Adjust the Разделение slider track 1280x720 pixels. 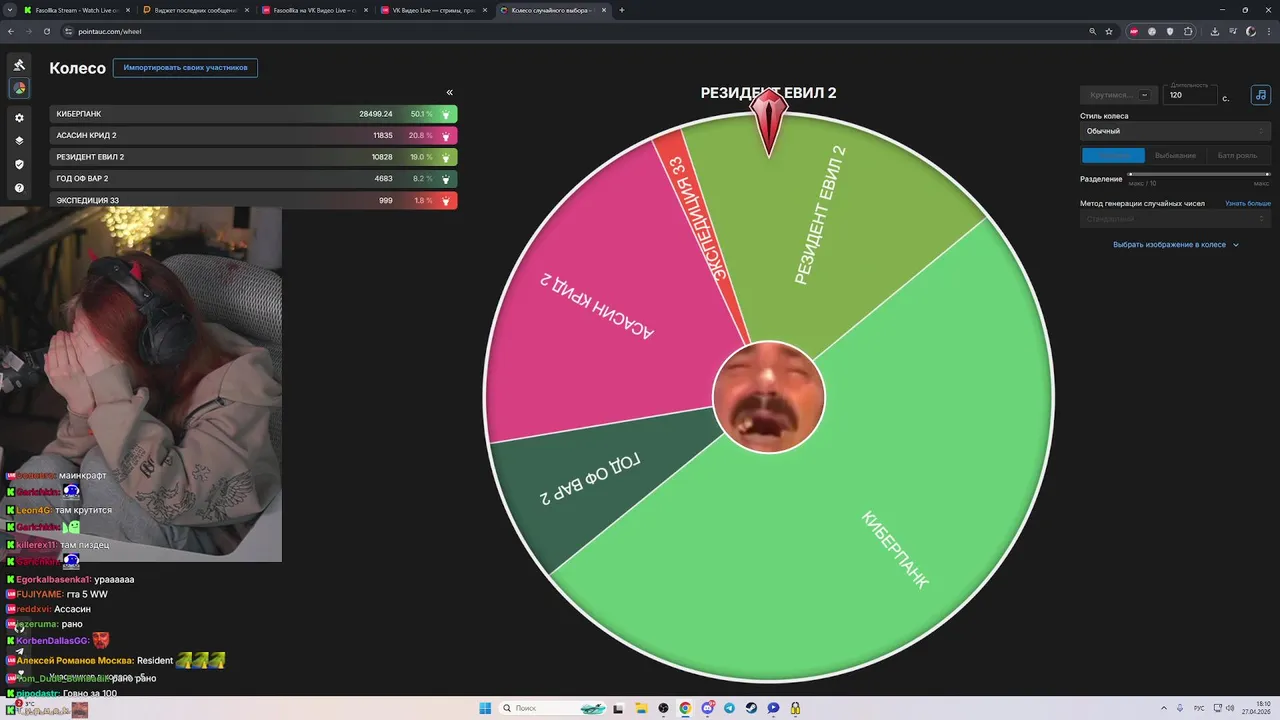(x=1199, y=175)
